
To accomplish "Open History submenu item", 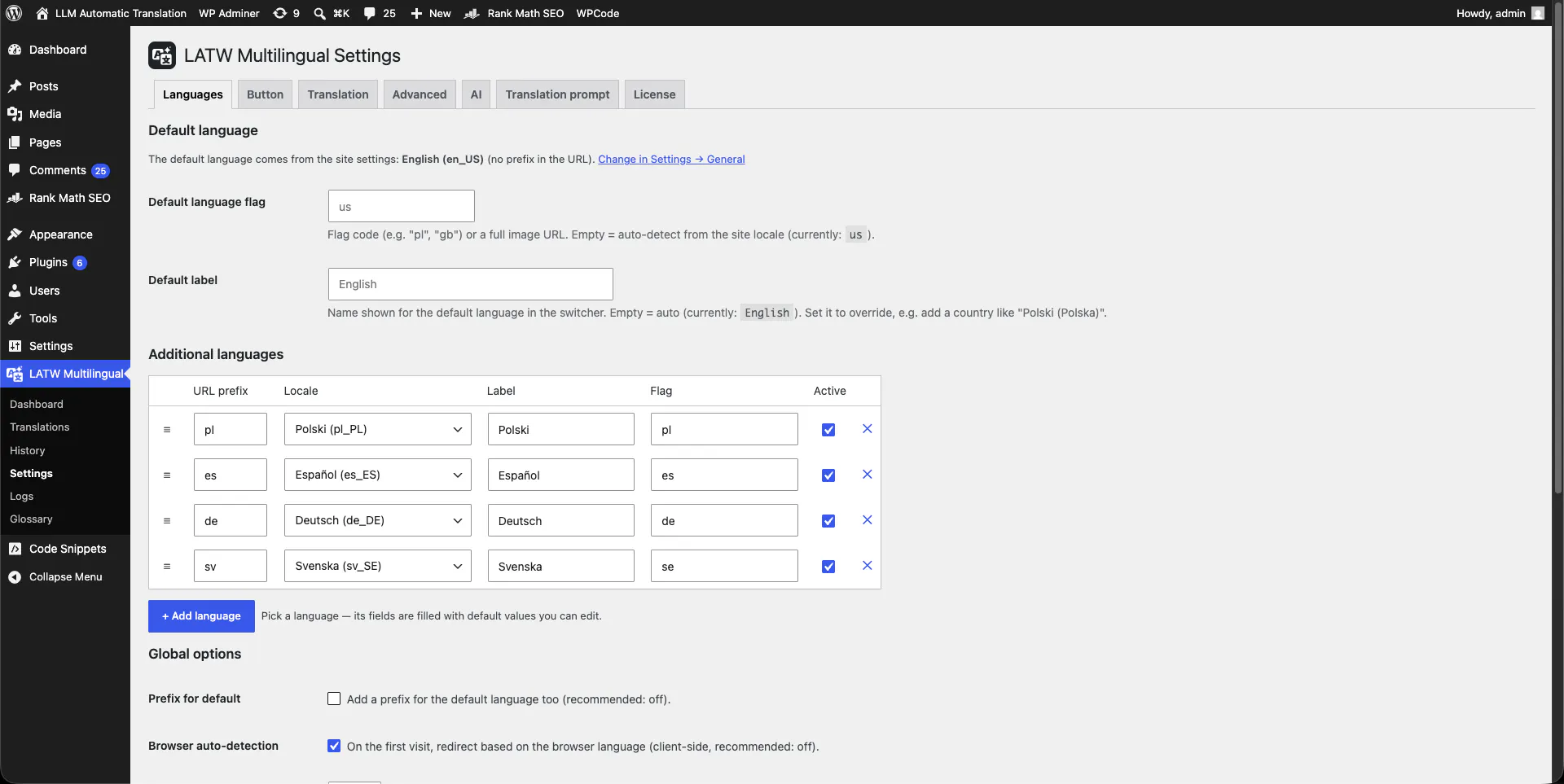I will click(x=27, y=450).
